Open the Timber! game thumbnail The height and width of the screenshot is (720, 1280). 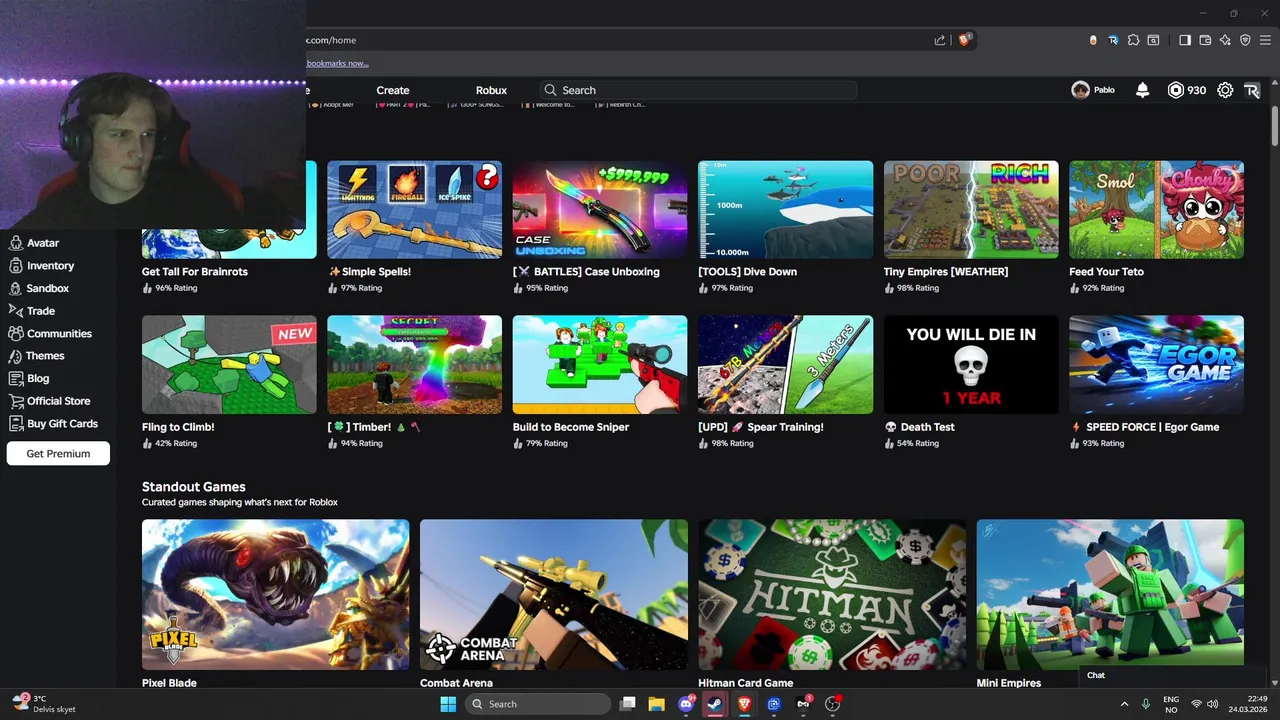[x=414, y=365]
